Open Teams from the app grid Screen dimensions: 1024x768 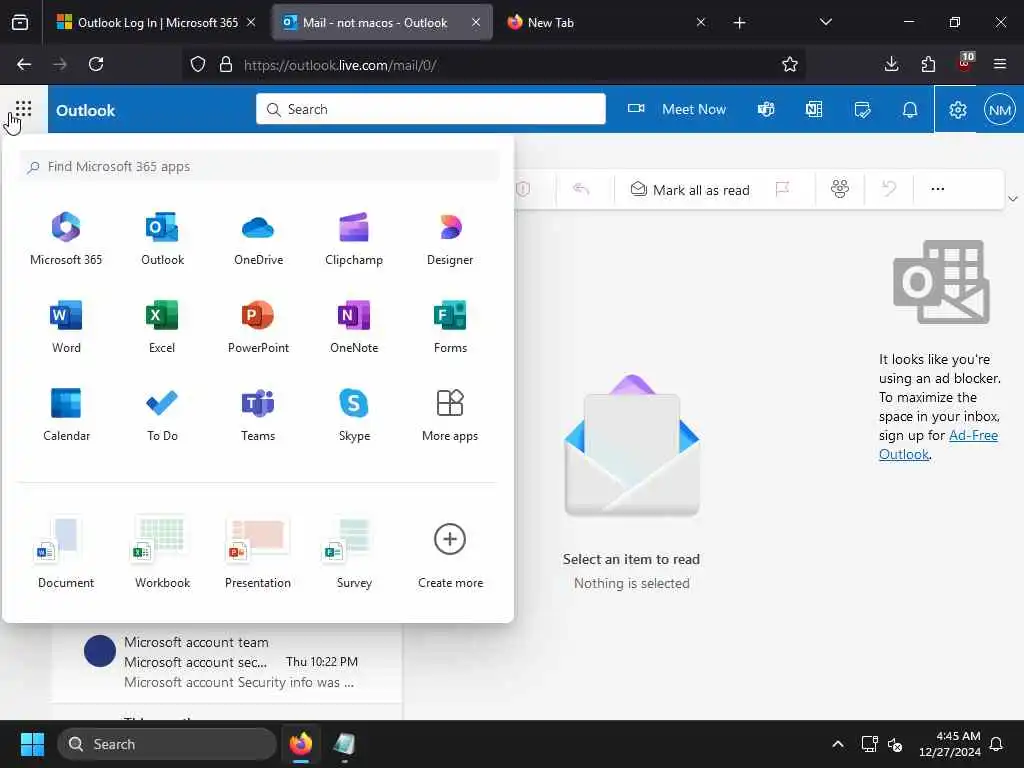pos(258,415)
